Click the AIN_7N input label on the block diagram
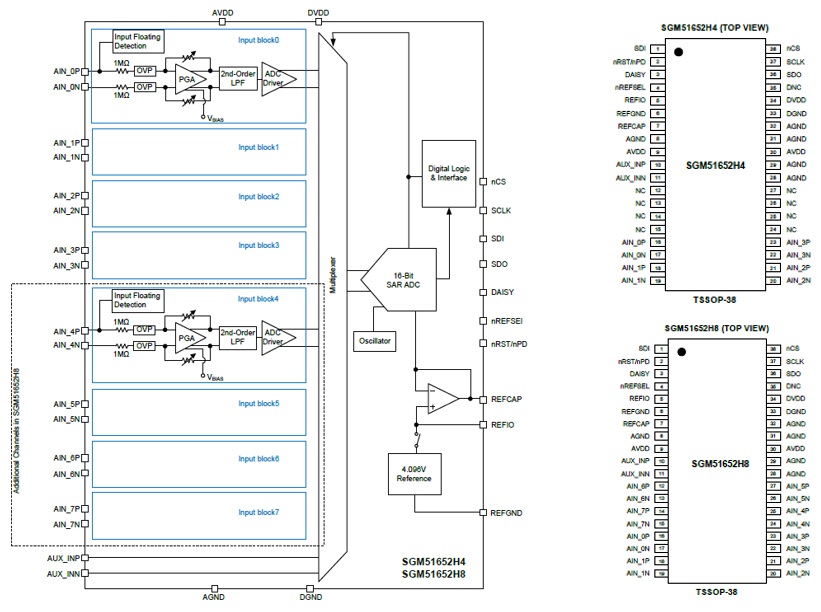Screen dimensions: 821x612 click(x=66, y=525)
